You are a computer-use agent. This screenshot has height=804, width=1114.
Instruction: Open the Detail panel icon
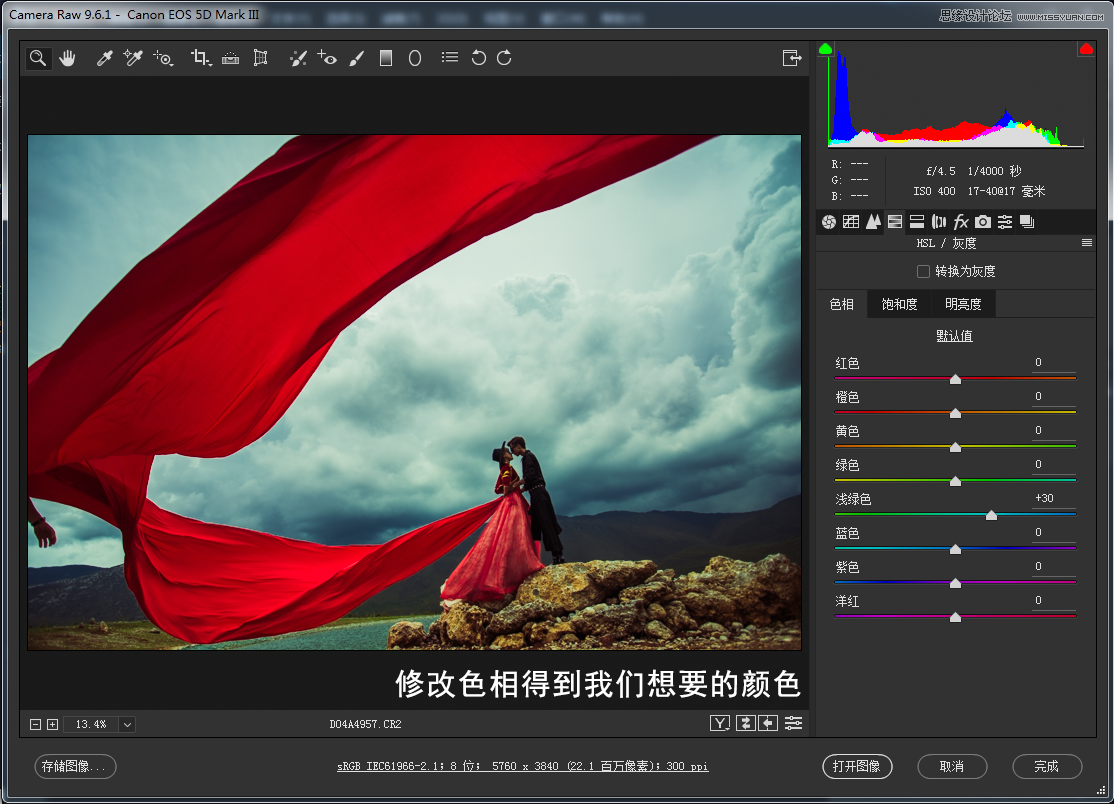873,222
